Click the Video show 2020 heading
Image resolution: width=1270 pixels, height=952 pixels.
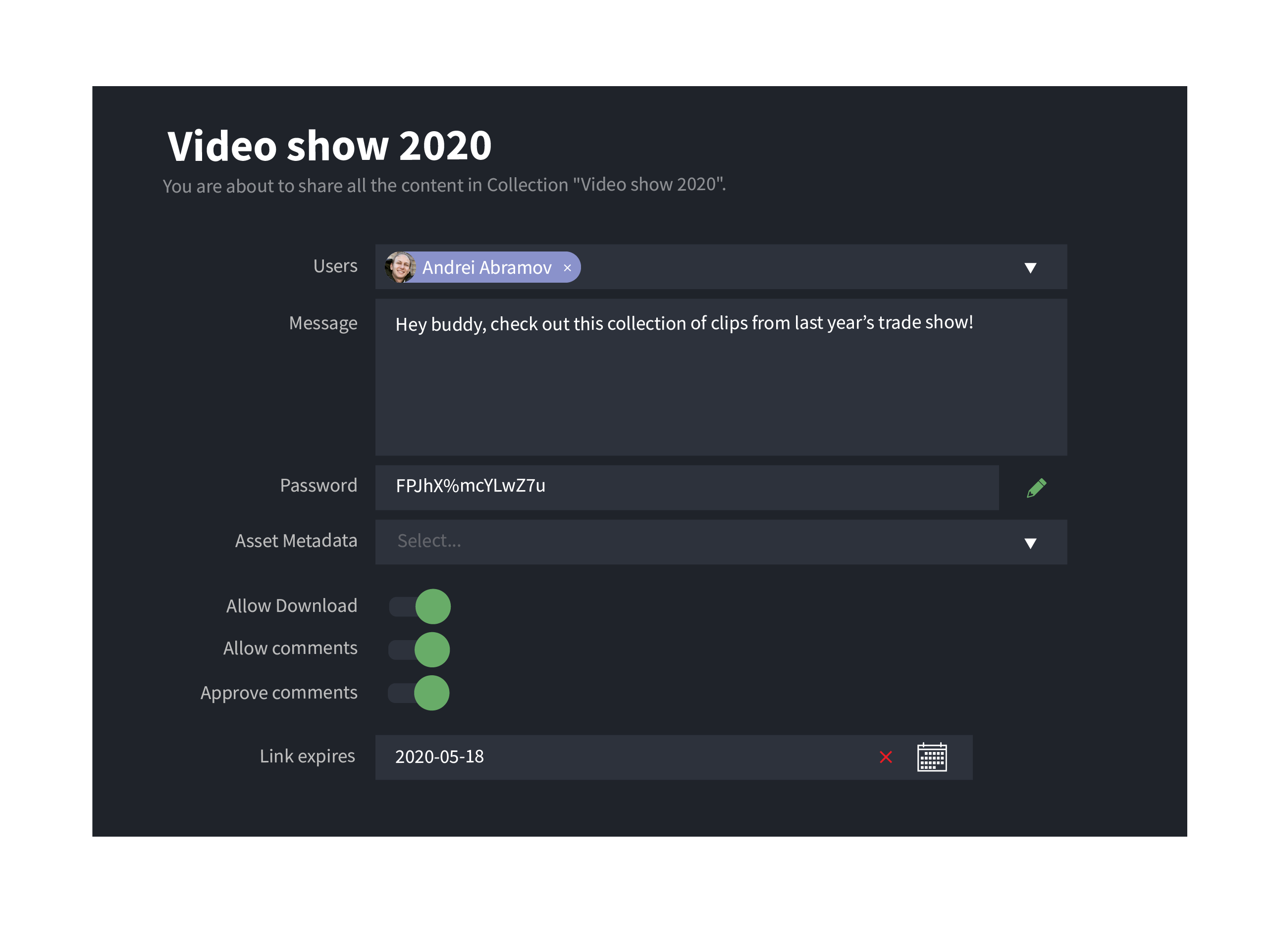coord(329,146)
